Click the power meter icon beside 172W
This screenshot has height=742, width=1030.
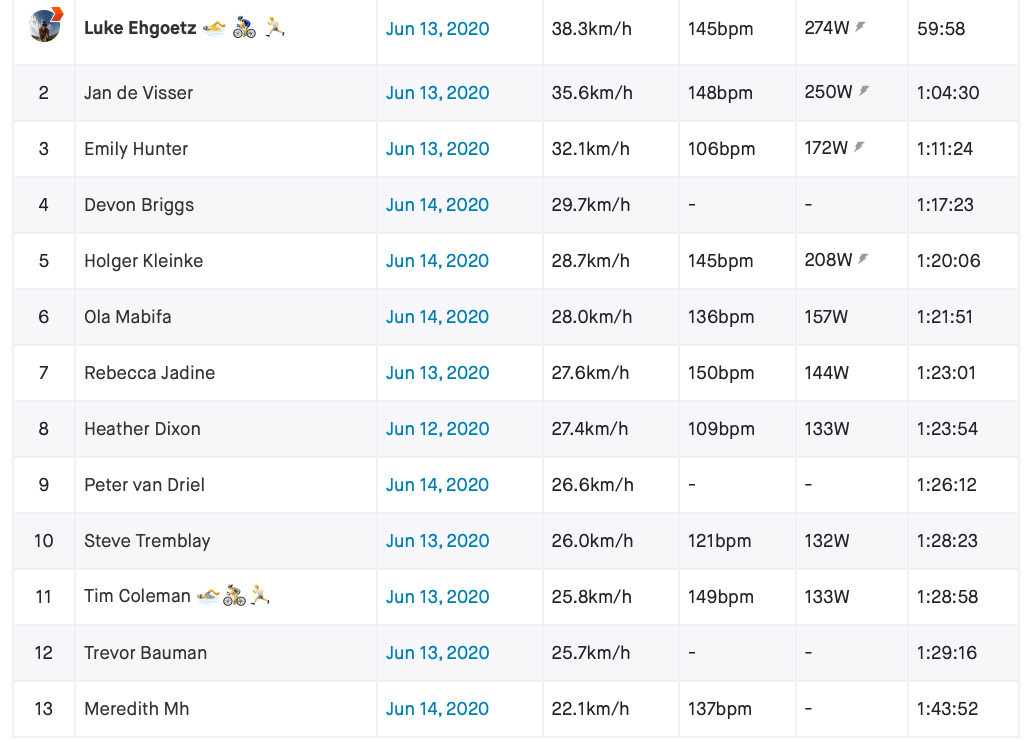tap(859, 147)
